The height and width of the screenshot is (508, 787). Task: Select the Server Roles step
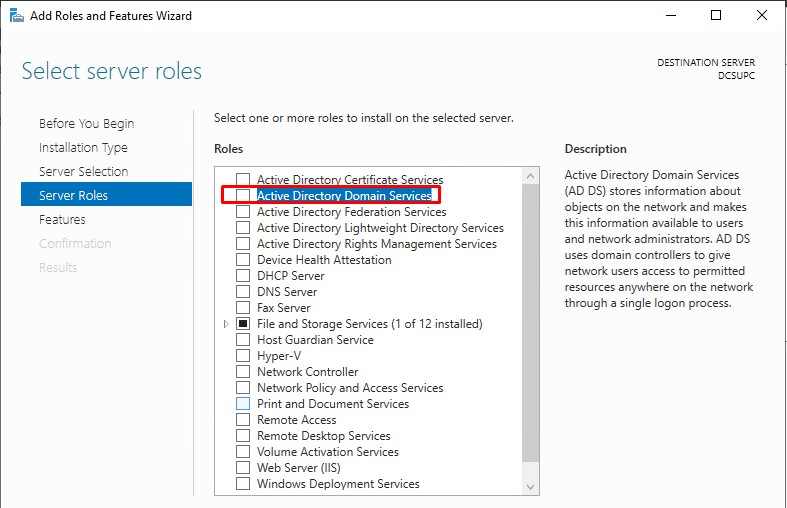coord(73,196)
